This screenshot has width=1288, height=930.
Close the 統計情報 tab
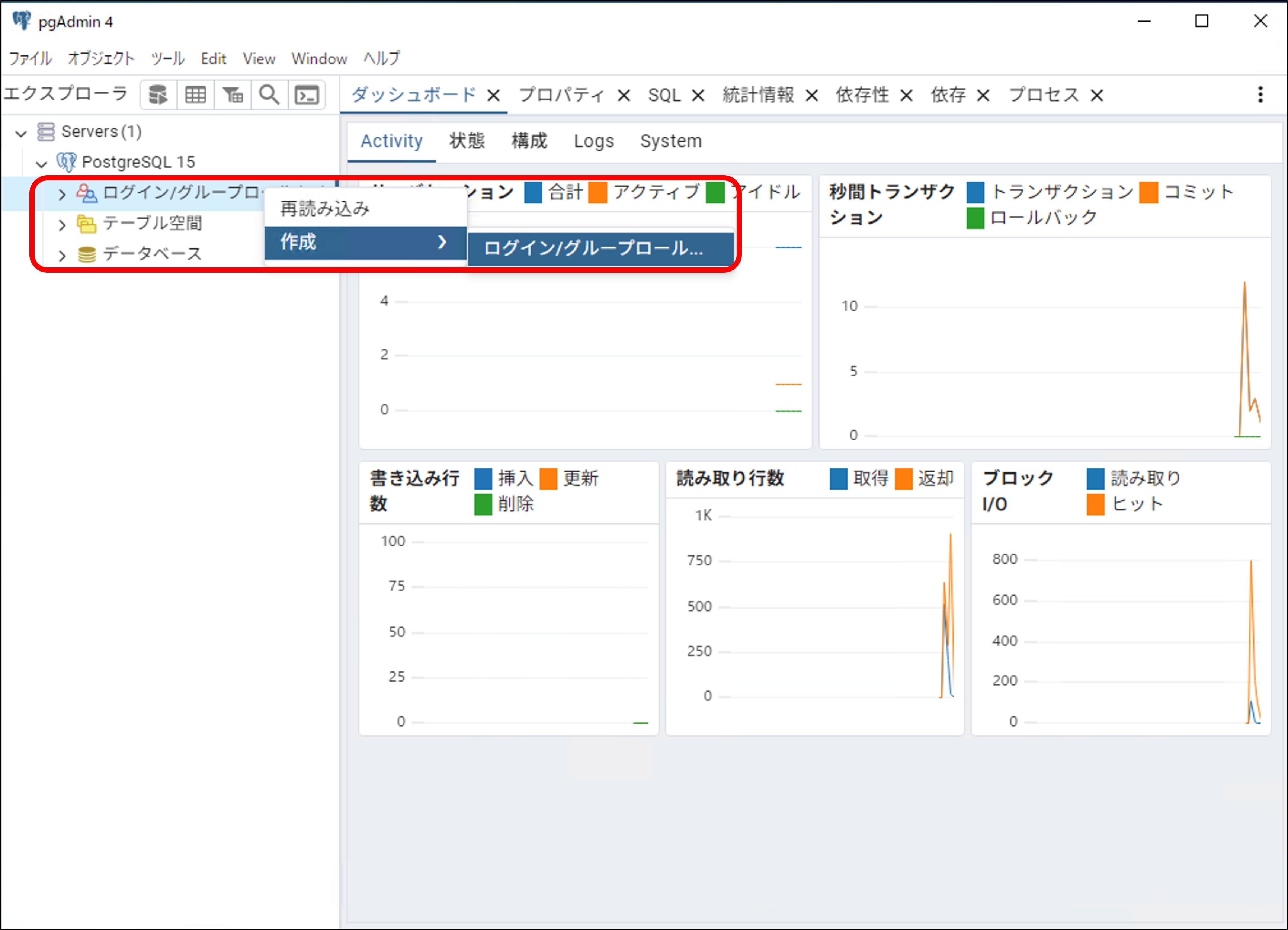811,95
